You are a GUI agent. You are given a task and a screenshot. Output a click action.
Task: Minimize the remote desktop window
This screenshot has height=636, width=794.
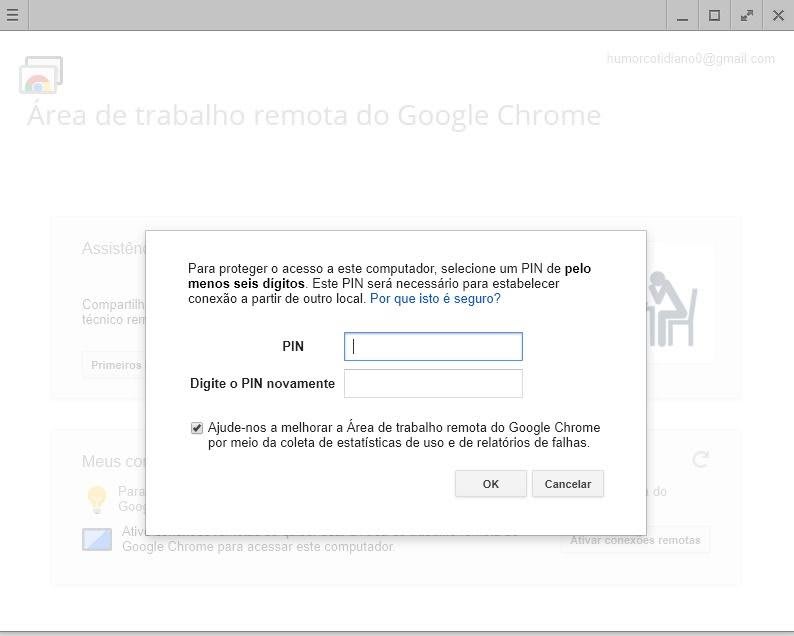click(x=682, y=15)
